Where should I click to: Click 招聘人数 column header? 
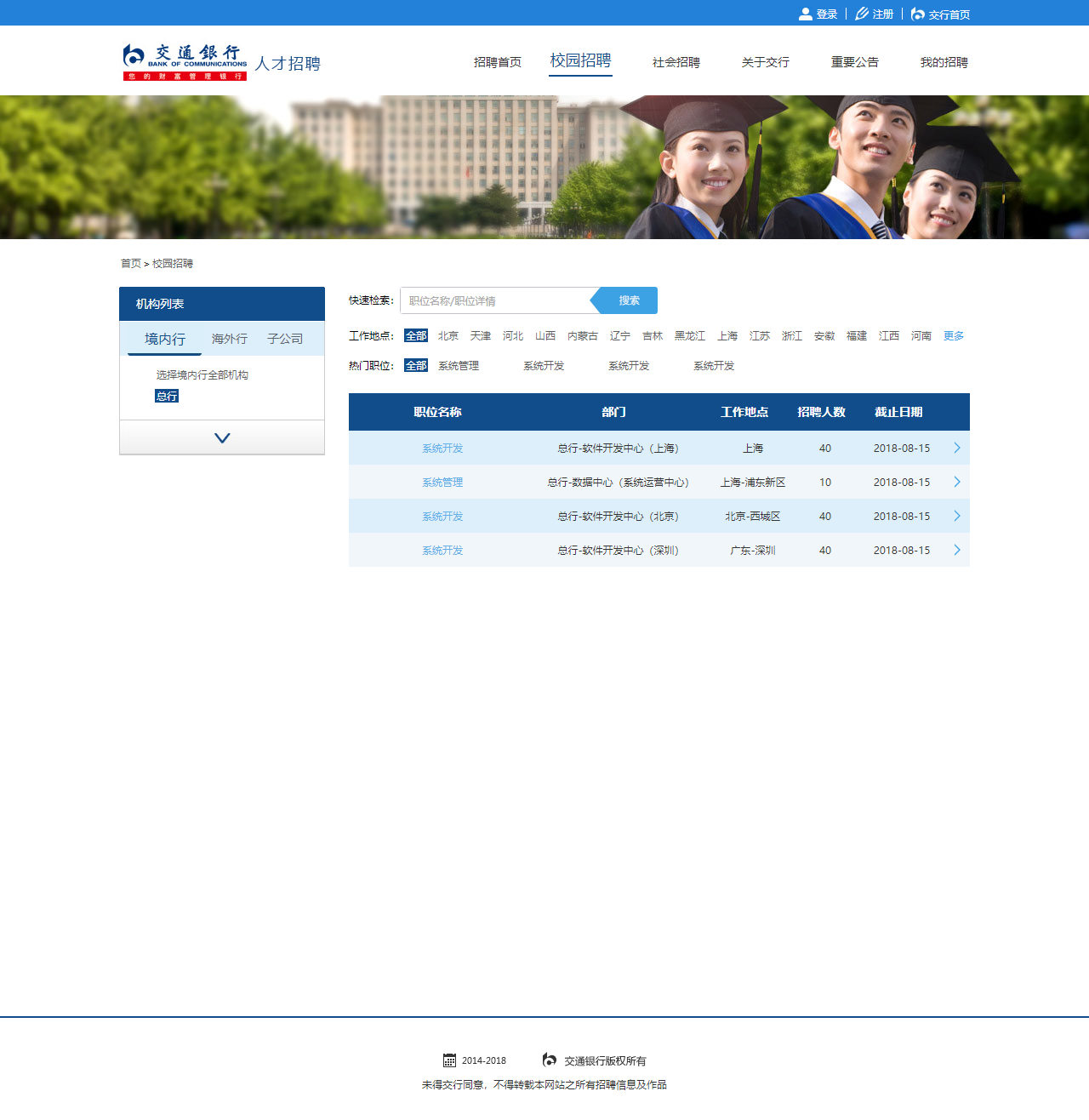821,412
